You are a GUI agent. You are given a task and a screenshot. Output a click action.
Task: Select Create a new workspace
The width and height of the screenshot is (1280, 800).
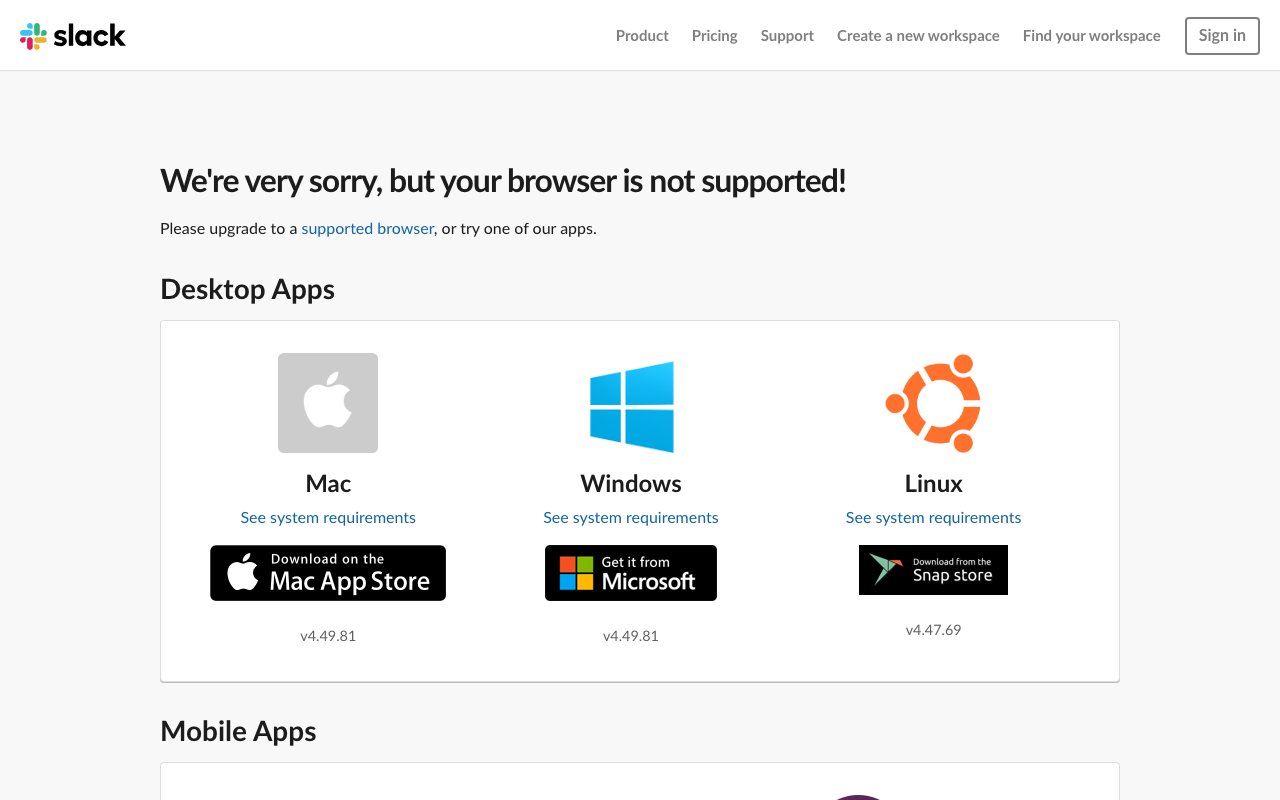(918, 36)
